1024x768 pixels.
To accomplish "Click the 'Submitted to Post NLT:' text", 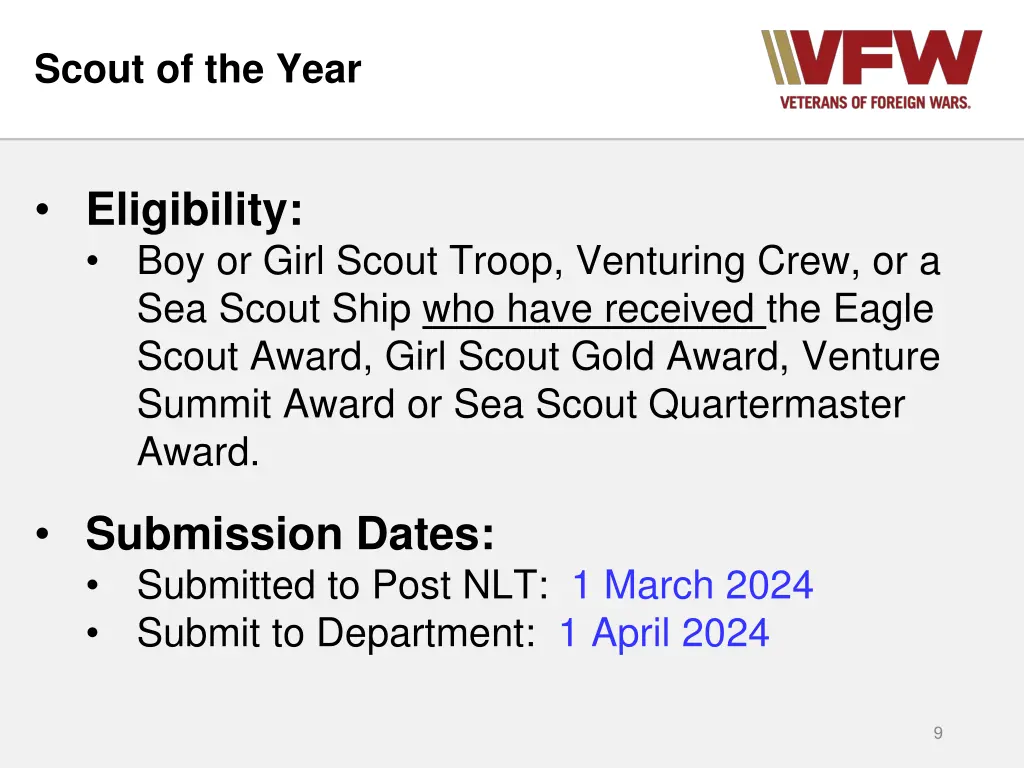I will (342, 585).
